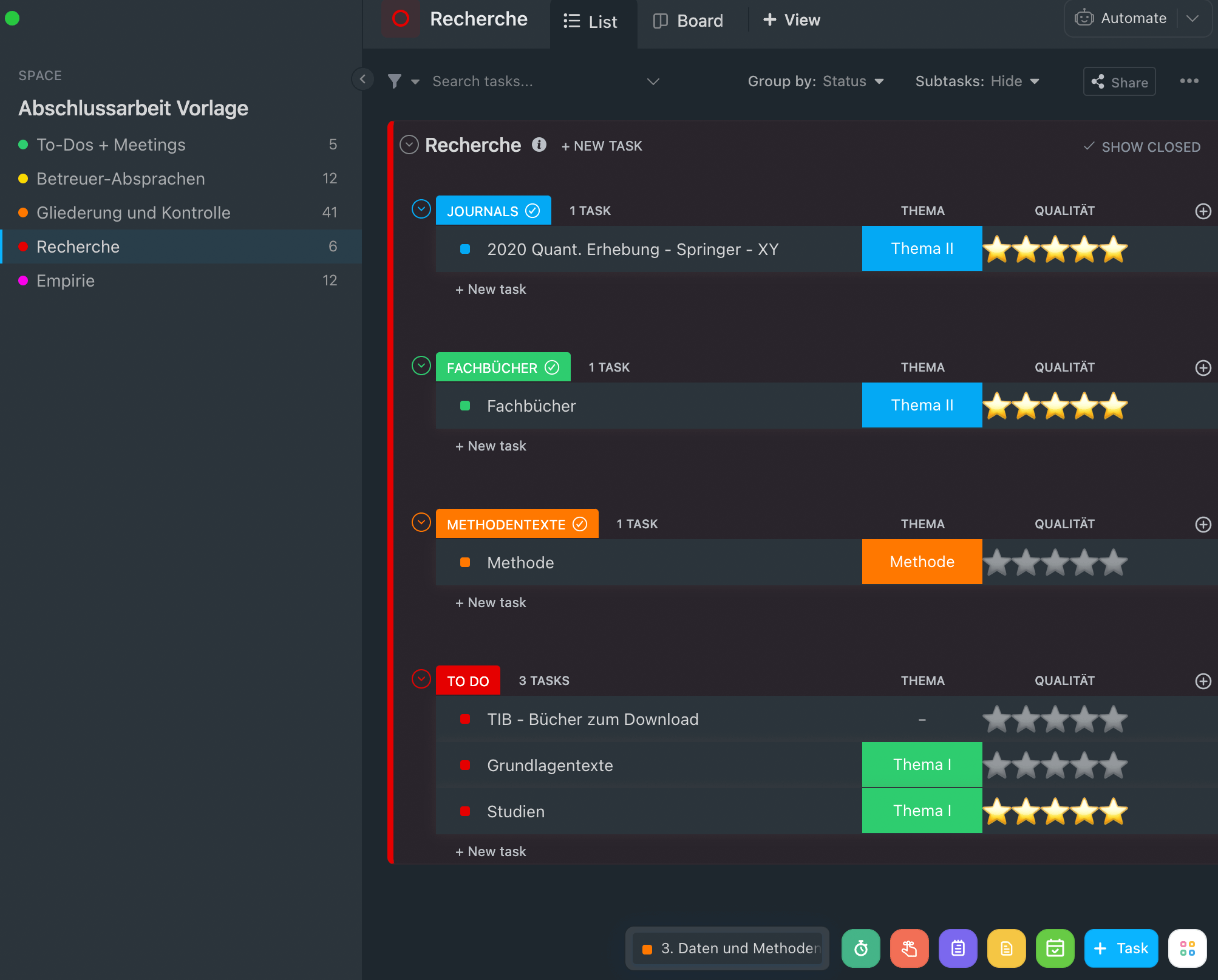Viewport: 1218px width, 980px height.
Task: Click the Share button
Action: click(x=1119, y=82)
